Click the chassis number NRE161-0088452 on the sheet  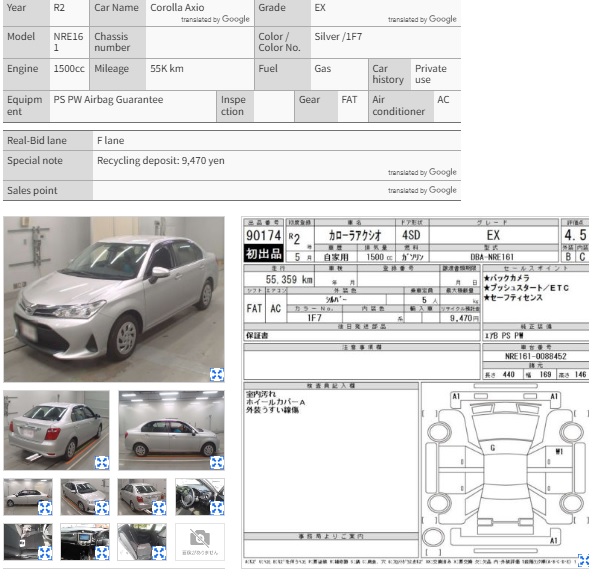point(535,356)
